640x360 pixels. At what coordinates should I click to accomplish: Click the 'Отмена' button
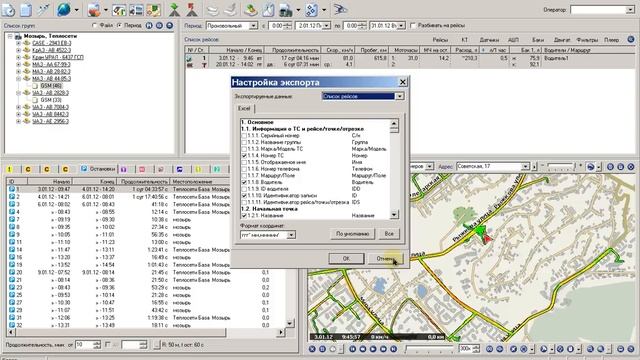pos(385,258)
